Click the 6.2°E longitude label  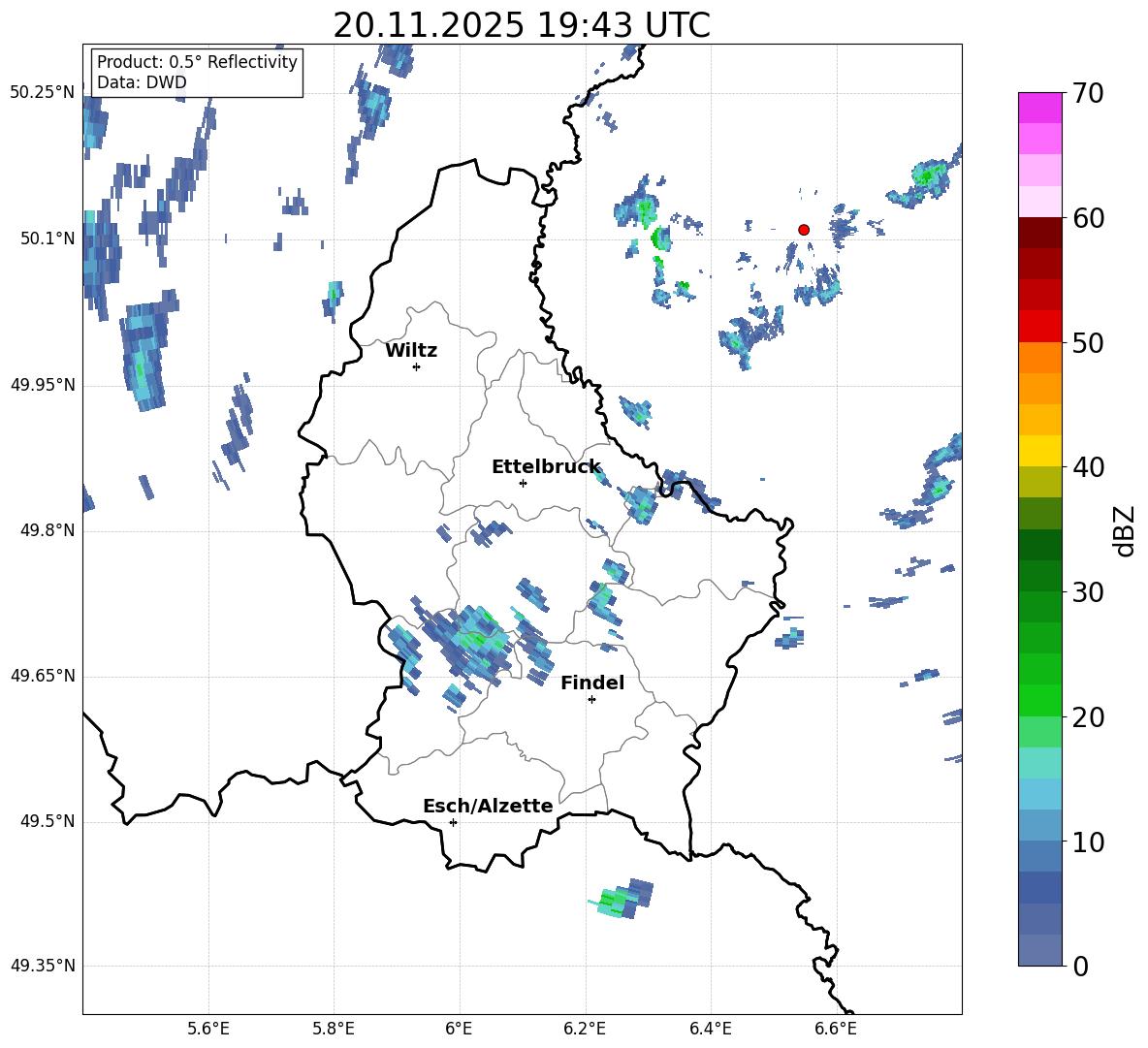[585, 1029]
